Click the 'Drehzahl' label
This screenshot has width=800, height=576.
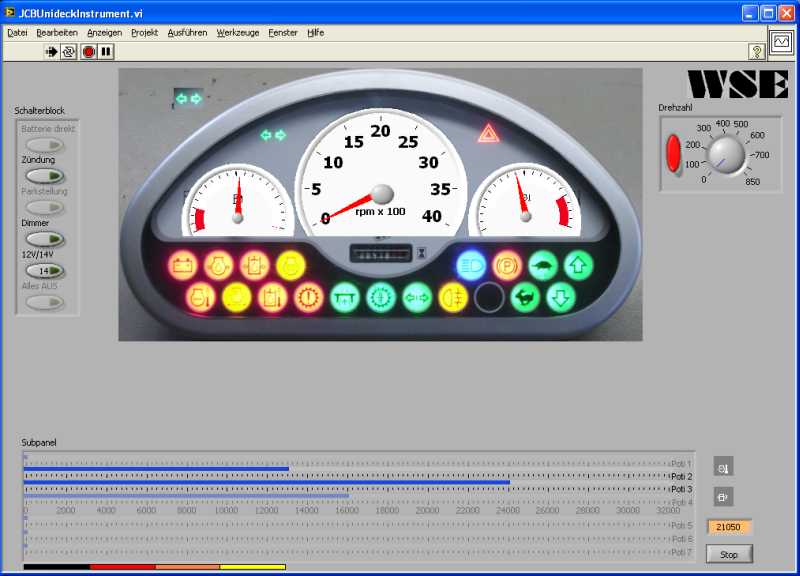pos(675,108)
